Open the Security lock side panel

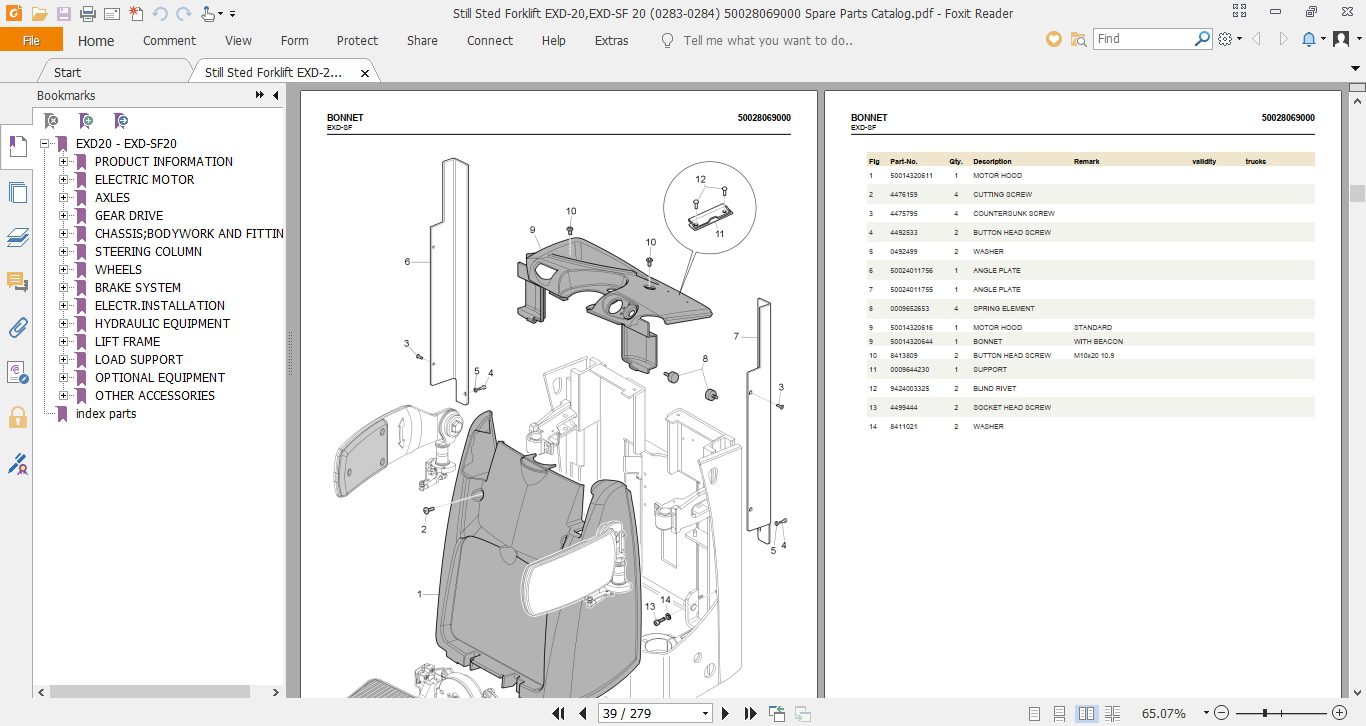(17, 417)
